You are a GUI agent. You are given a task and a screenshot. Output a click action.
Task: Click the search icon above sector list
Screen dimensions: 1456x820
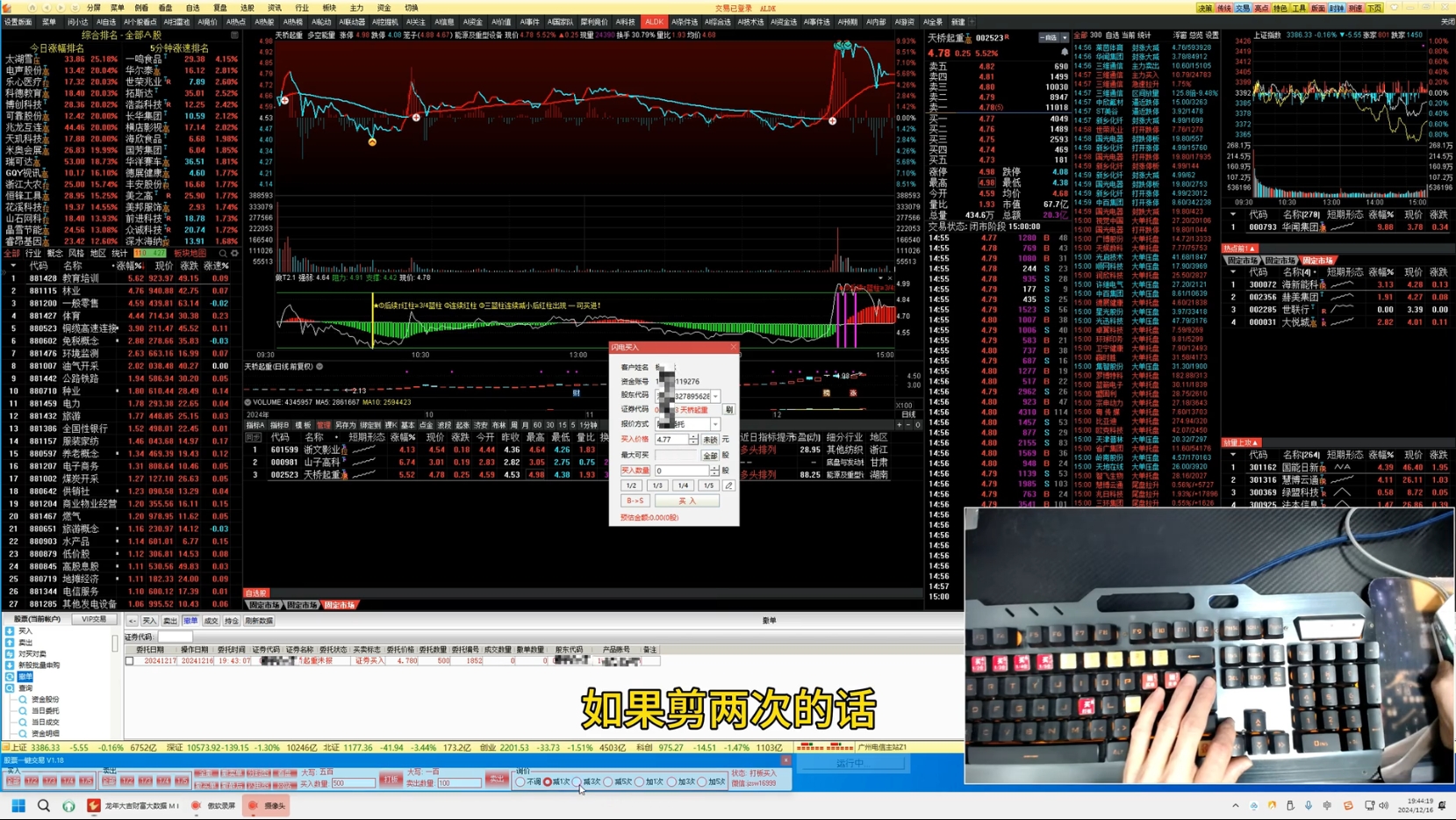[x=223, y=254]
